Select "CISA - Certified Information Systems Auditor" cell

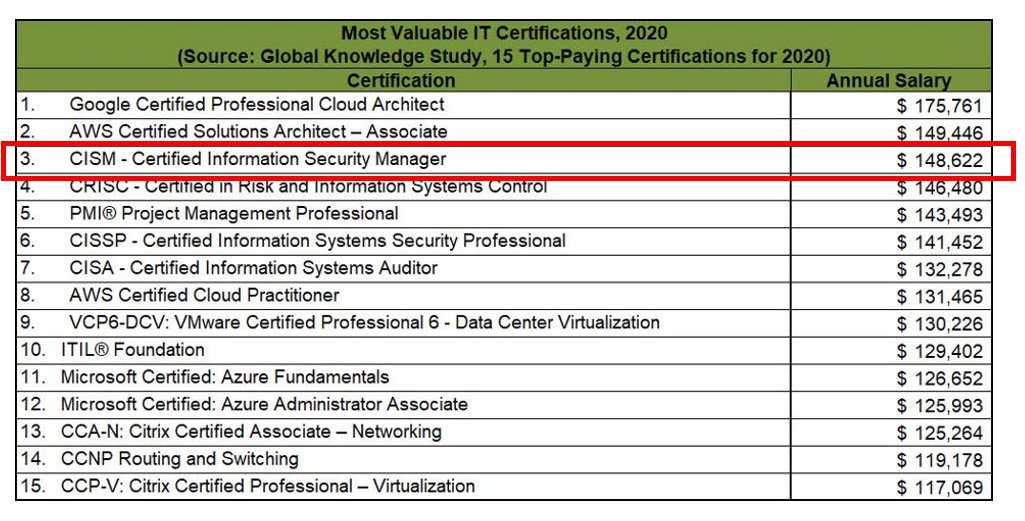click(403, 269)
